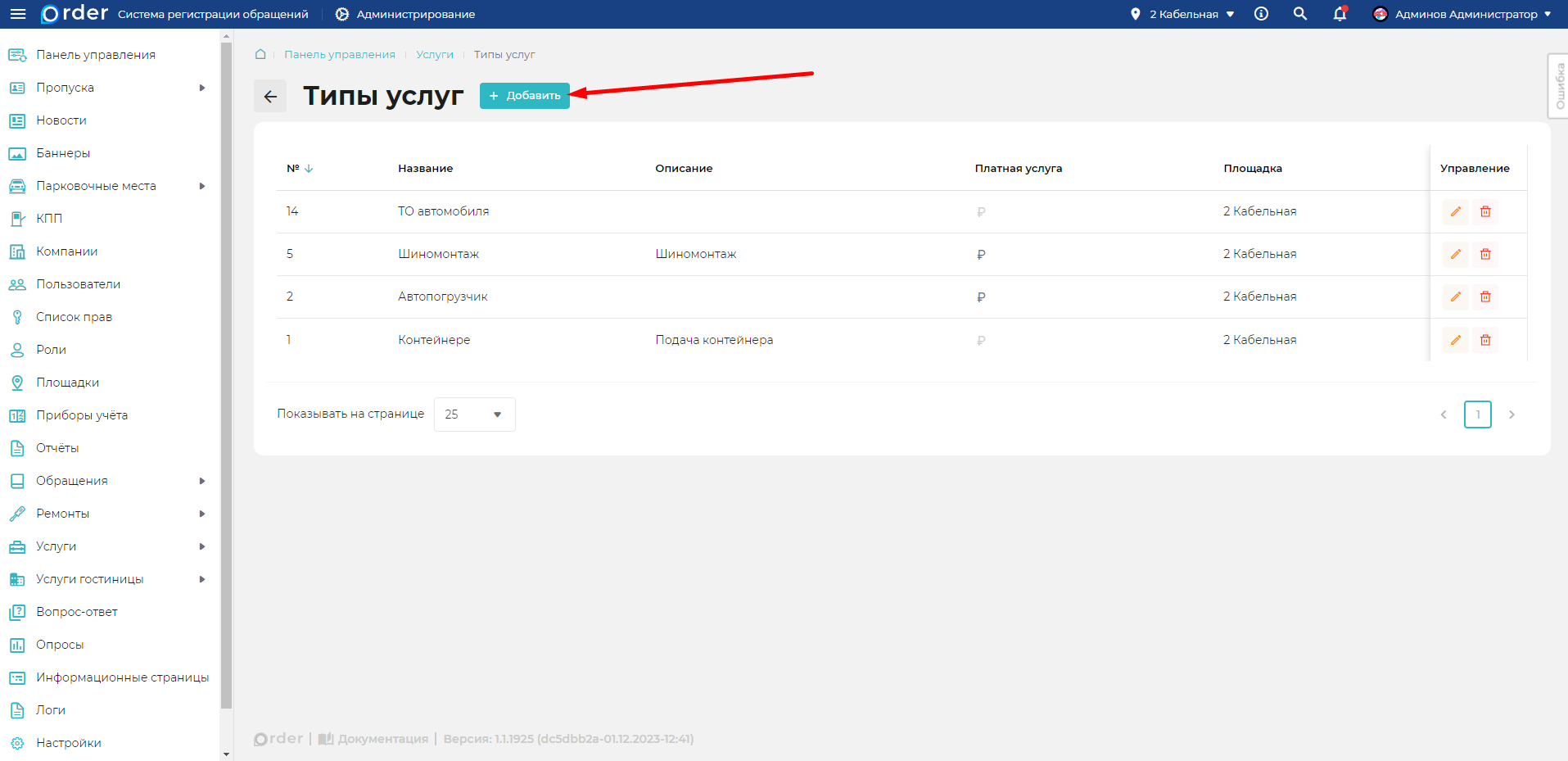Open the rows-per-page dropdown showing 25

[x=474, y=414]
